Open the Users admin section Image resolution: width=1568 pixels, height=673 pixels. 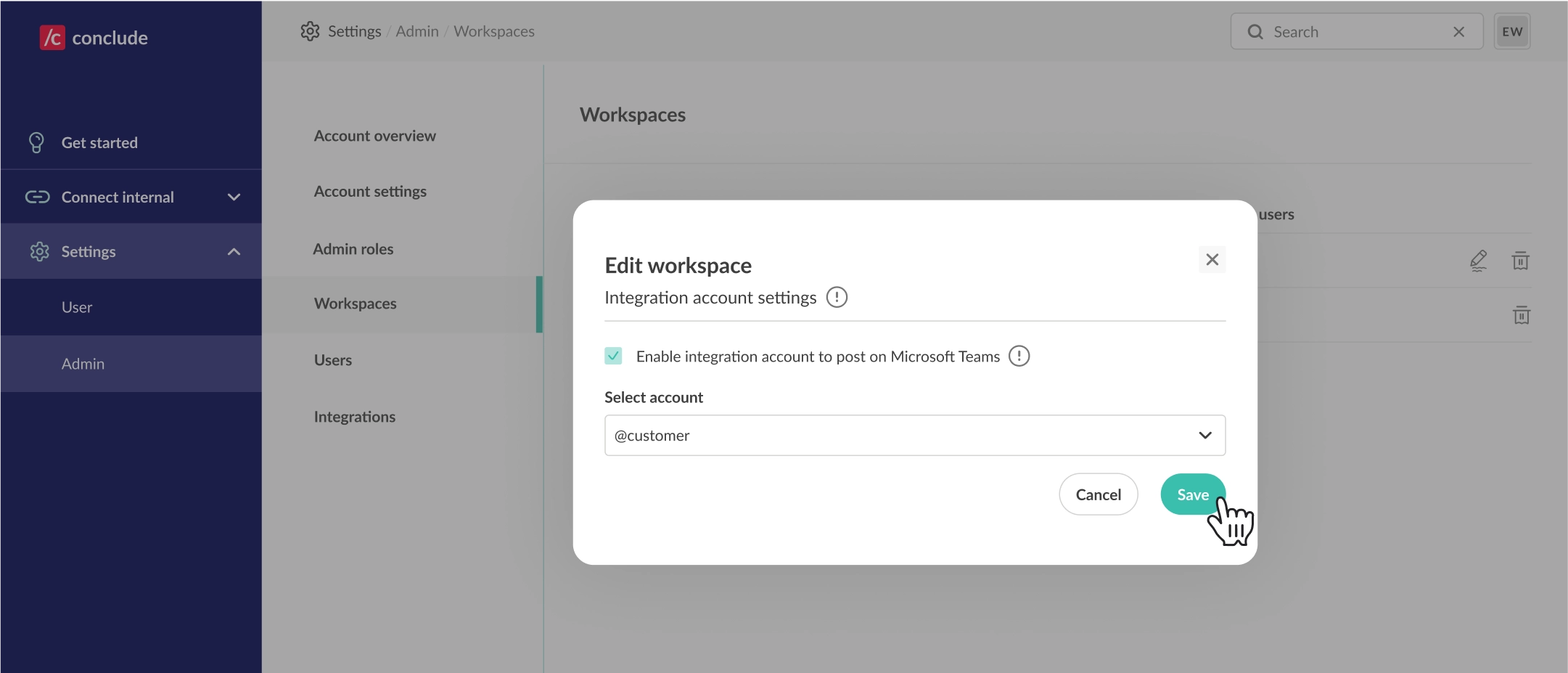point(333,360)
